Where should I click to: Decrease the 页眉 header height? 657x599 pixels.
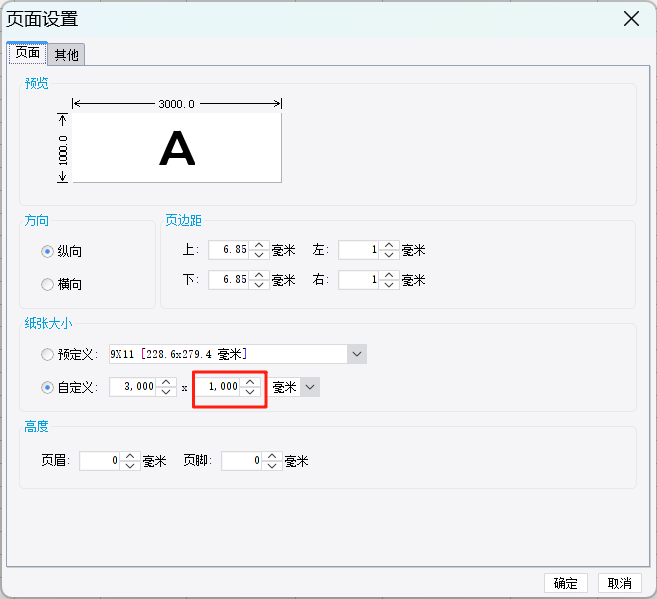click(130, 466)
